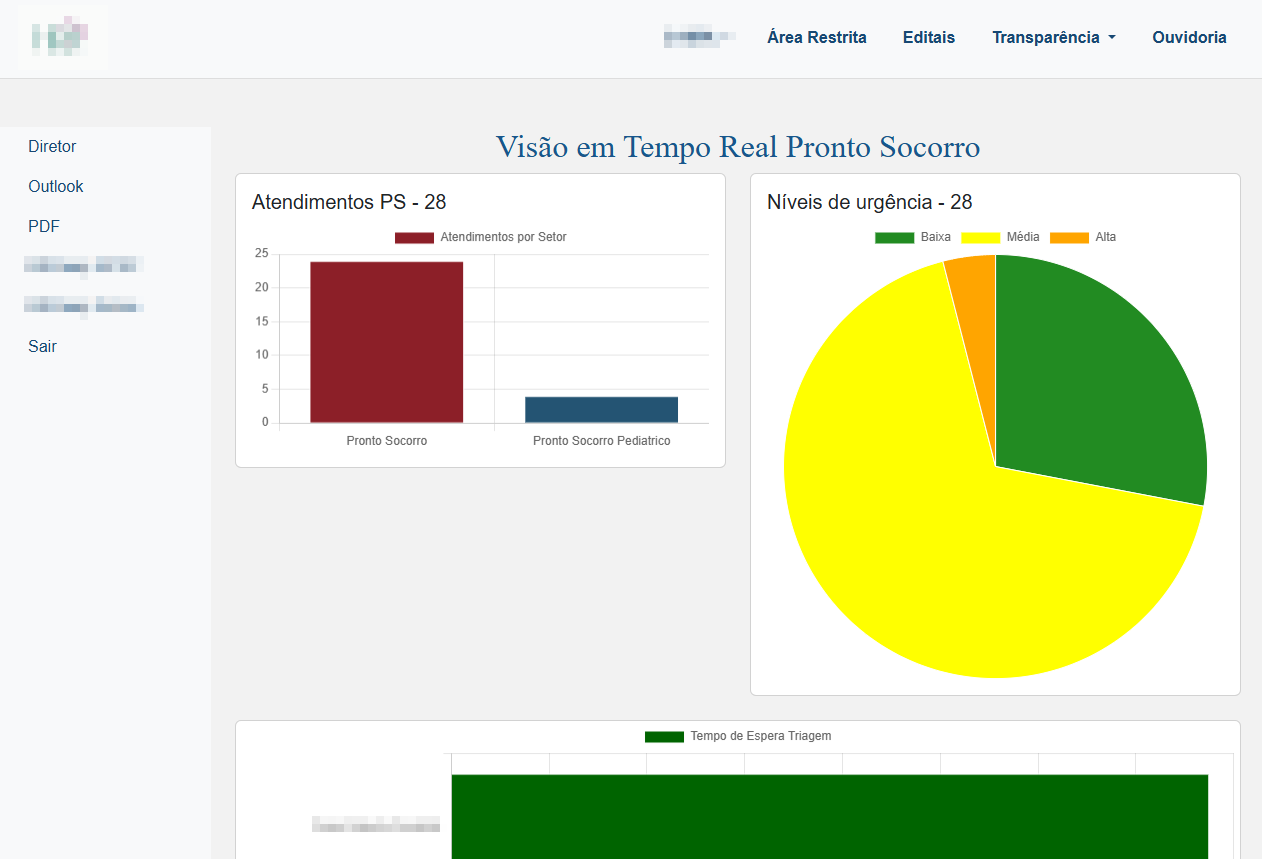
Task: Open the Área Restrita menu item
Action: click(816, 37)
